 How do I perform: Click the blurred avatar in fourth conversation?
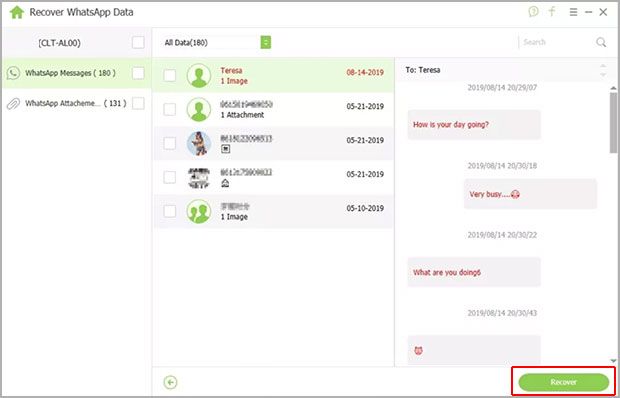click(x=198, y=177)
